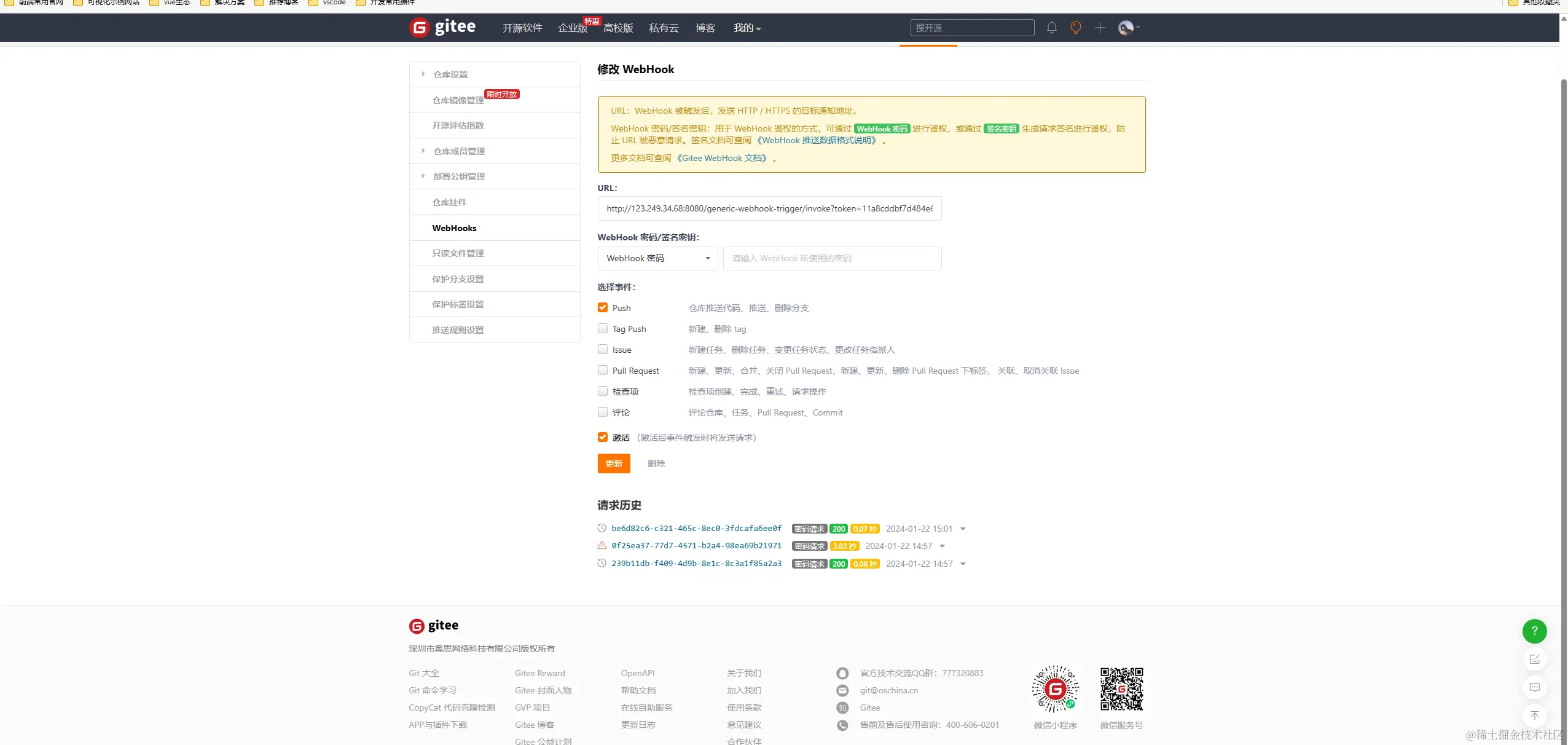Select 保护分支设置 in the sidebar
The height and width of the screenshot is (745, 1568).
[x=458, y=279]
